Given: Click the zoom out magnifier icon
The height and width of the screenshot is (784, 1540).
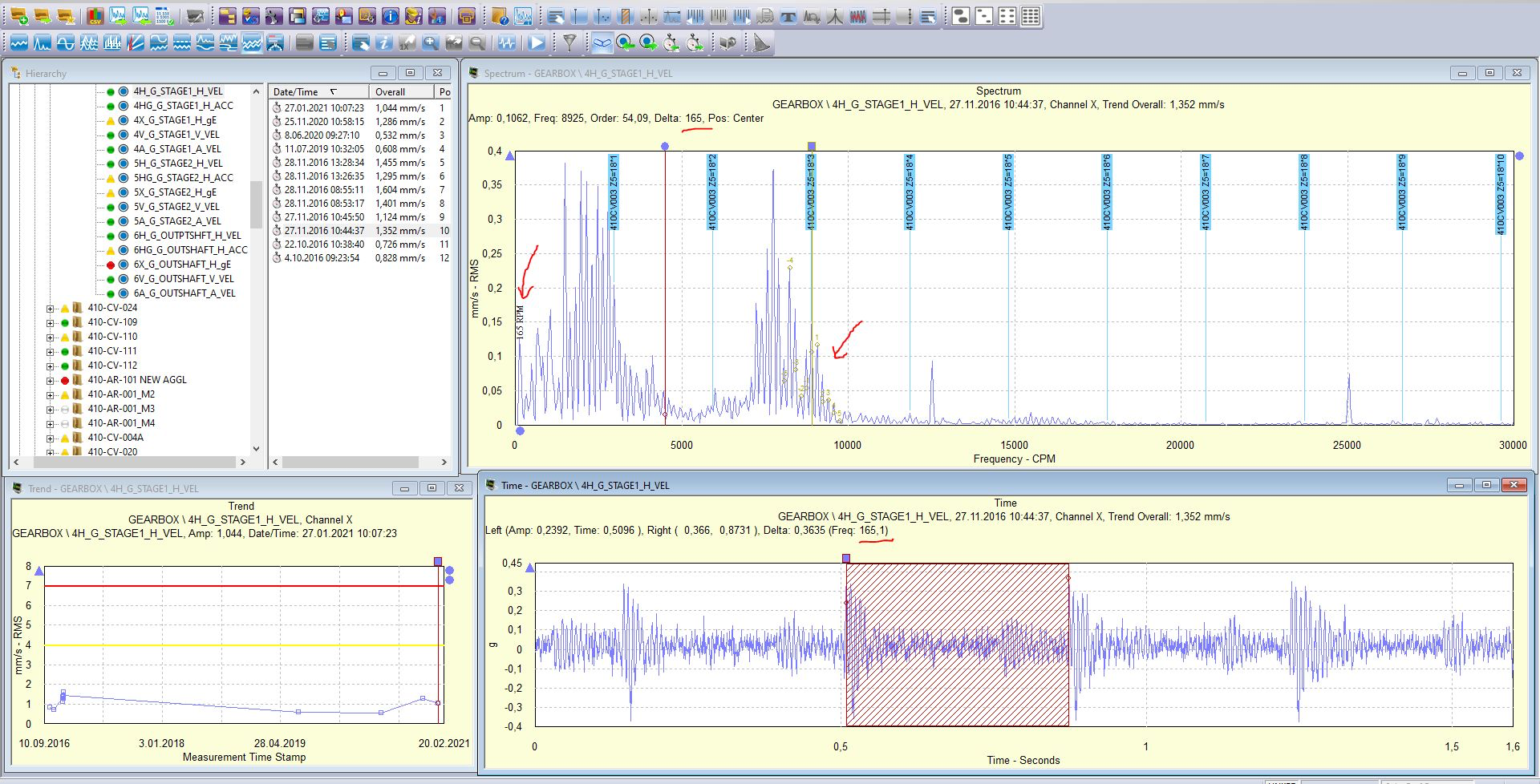Looking at the screenshot, I should 477,42.
